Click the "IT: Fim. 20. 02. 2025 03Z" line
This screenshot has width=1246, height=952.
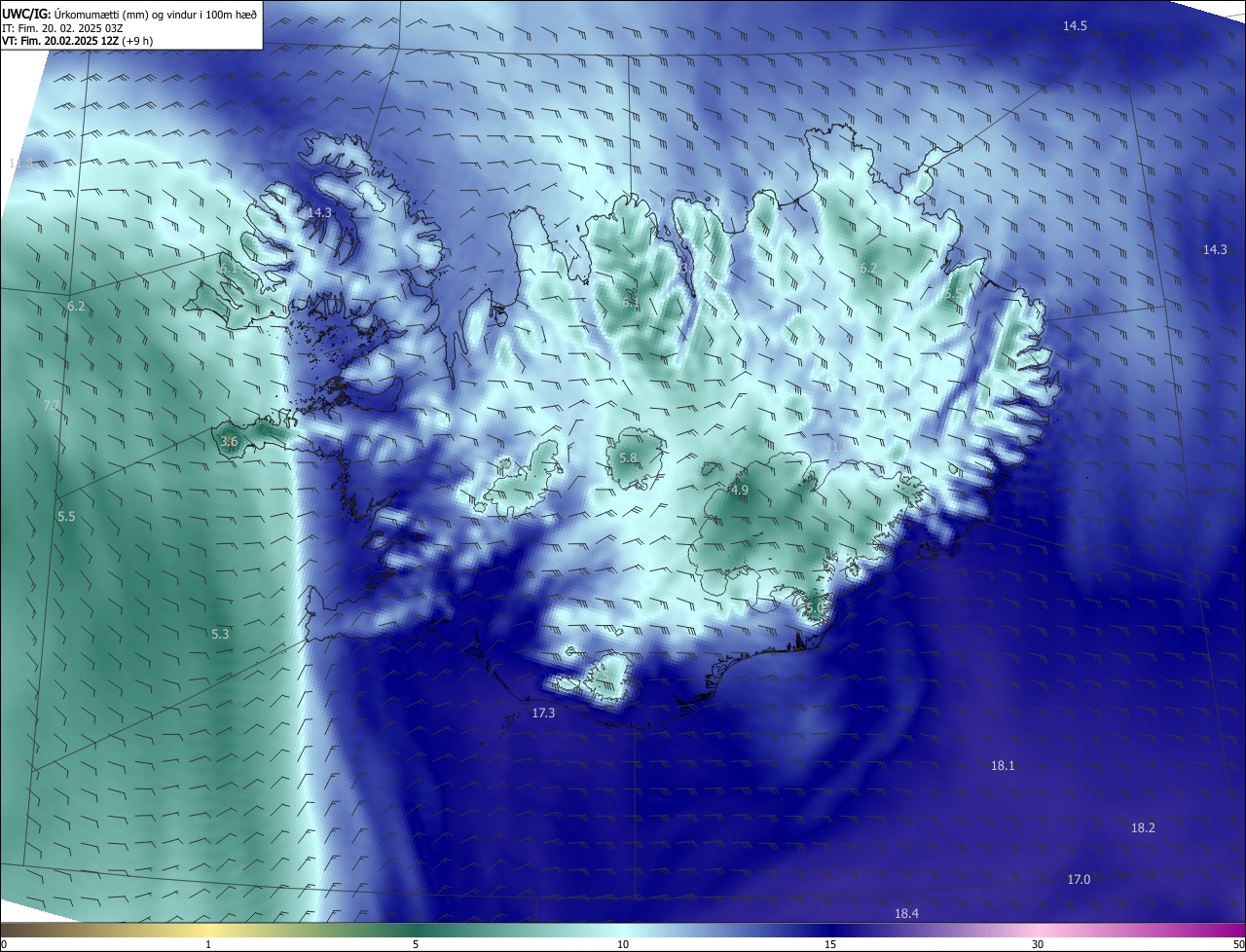tap(62, 28)
